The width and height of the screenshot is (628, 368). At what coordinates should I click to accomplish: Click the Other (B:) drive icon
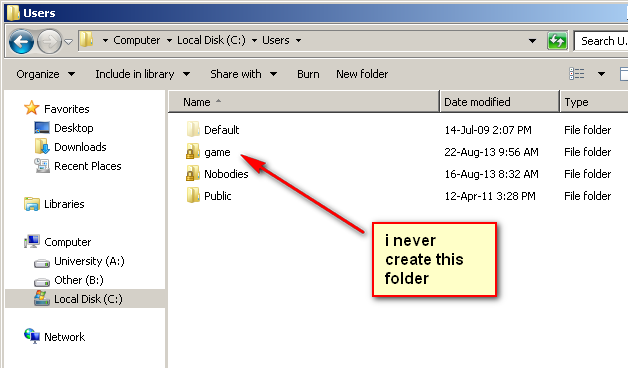pos(42,282)
